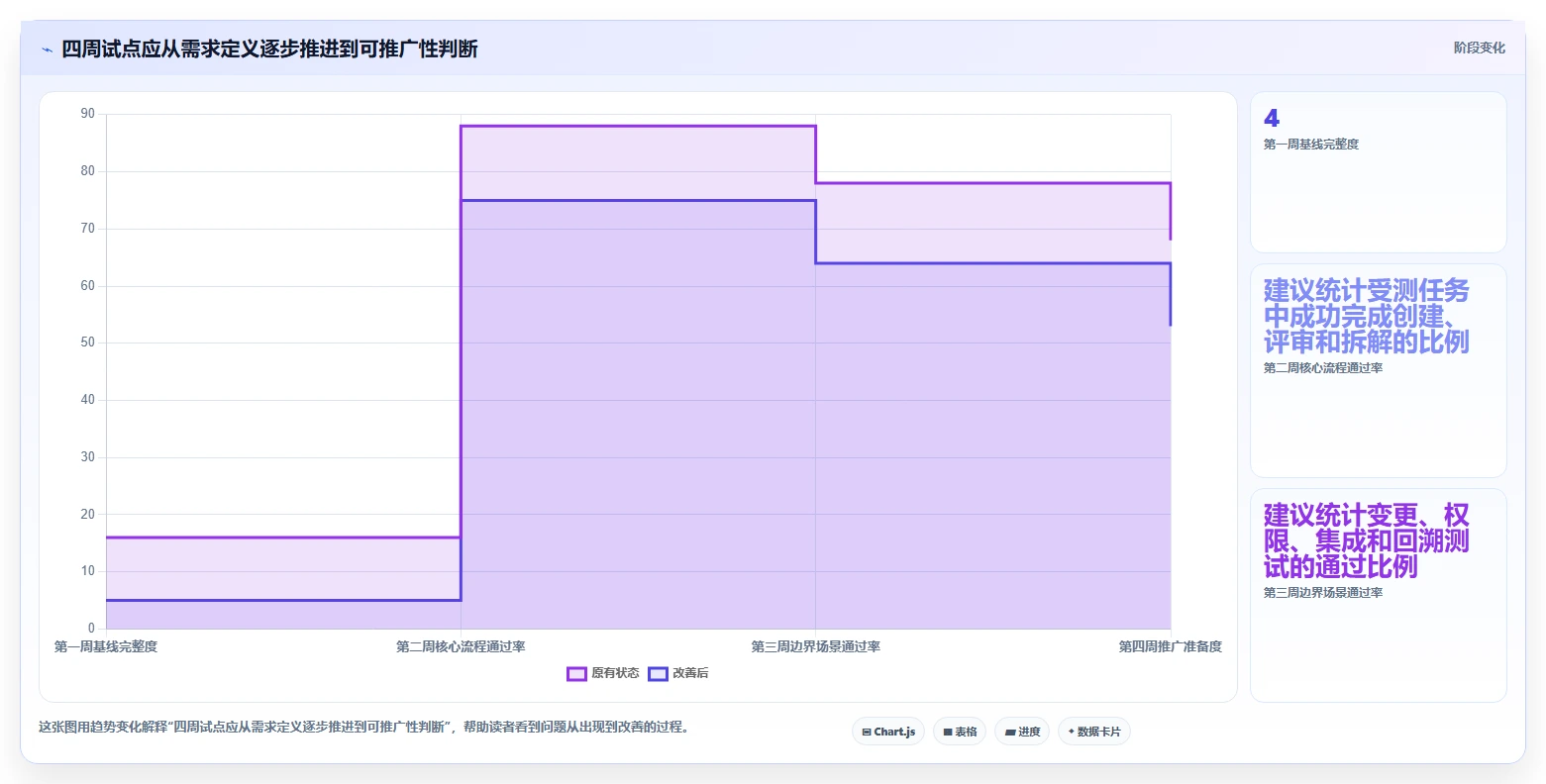
Task: Click the 原有状态 legend label
Action: tap(615, 673)
